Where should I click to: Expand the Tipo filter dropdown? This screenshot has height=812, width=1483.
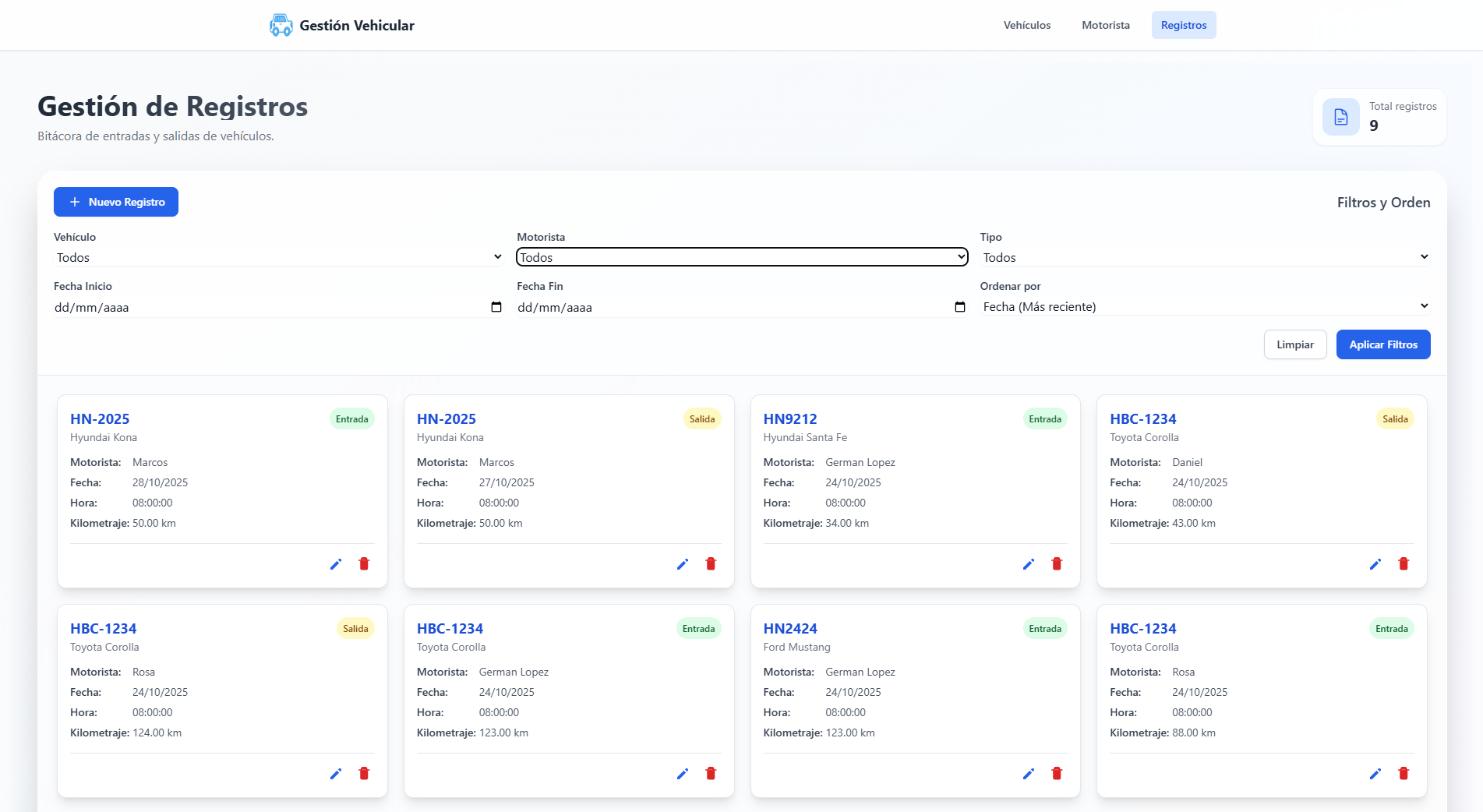[1204, 257]
